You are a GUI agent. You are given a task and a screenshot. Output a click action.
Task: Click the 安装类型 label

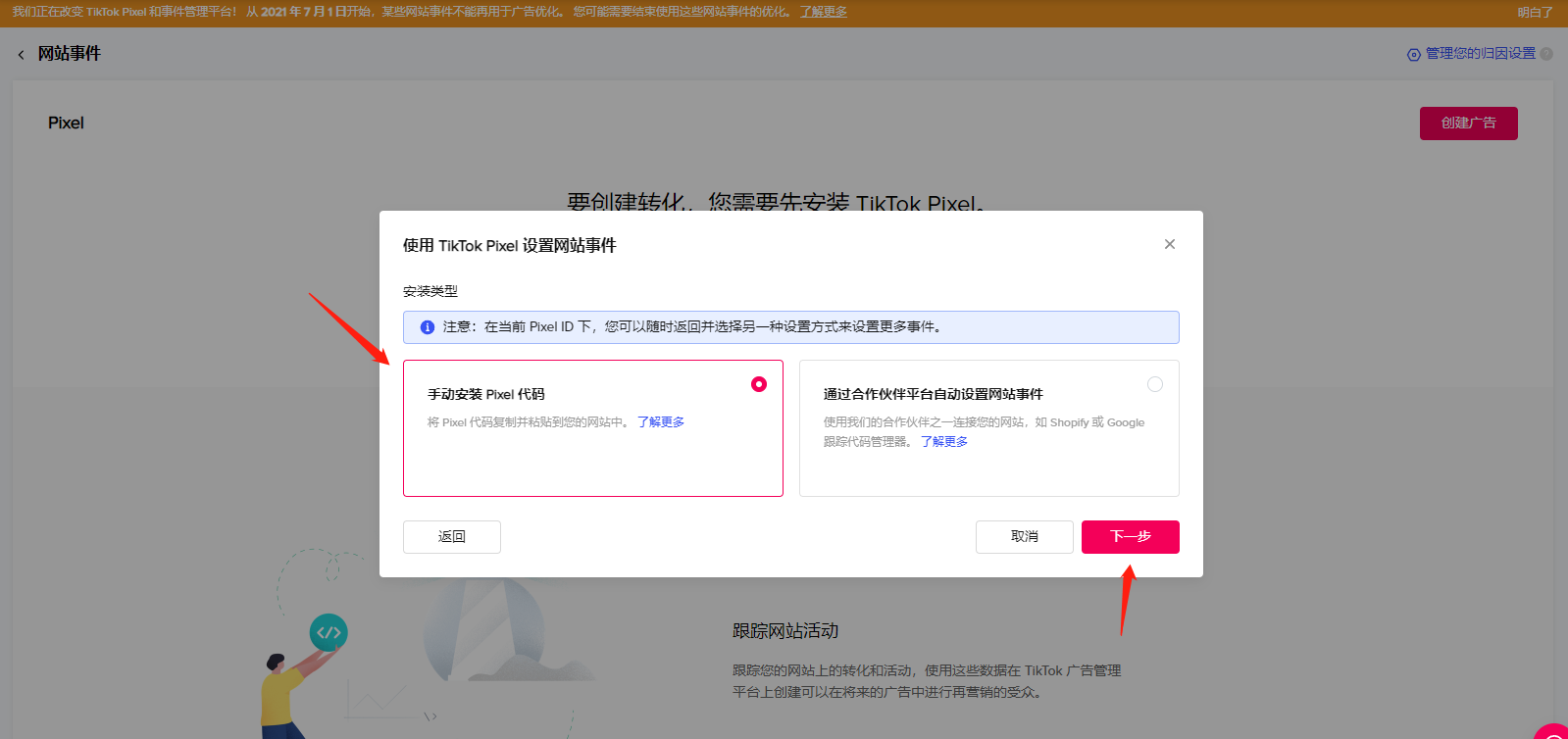point(430,291)
